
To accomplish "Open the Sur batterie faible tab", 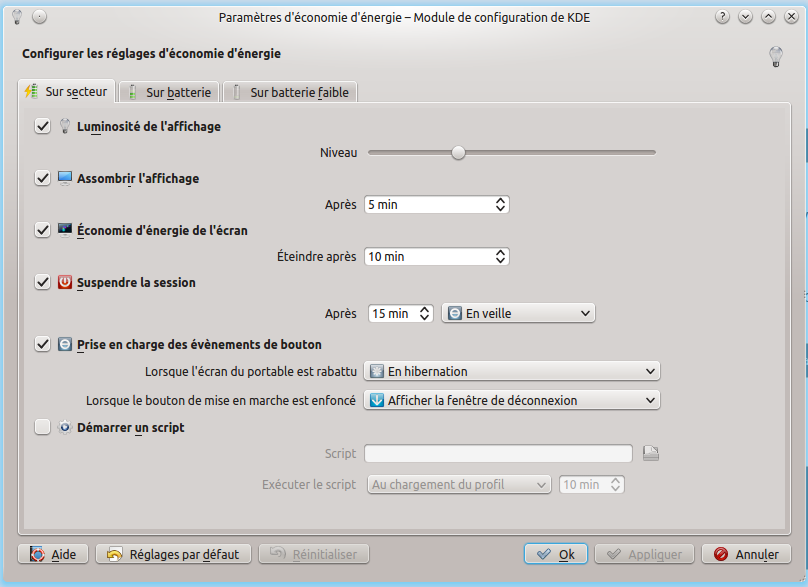I will [290, 92].
